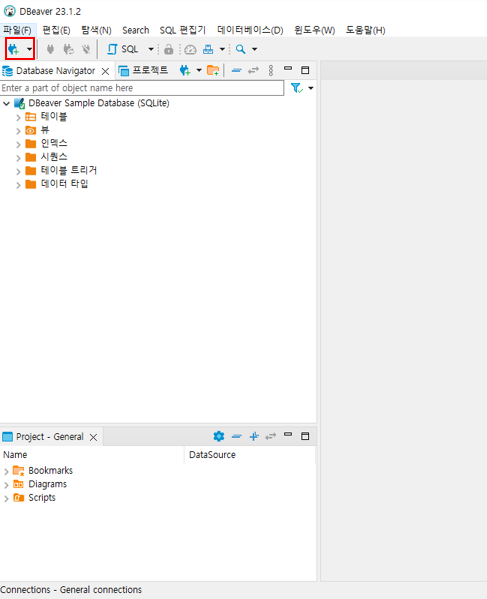Select the 테이블 tree item

click(54, 117)
